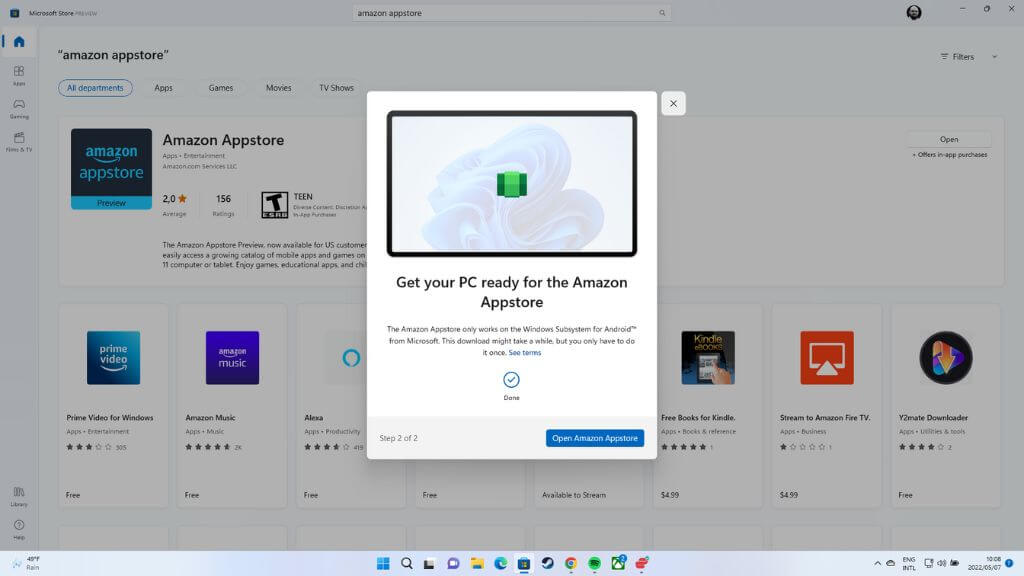Open Home in the Store sidebar
Image resolution: width=1024 pixels, height=576 pixels.
[x=19, y=42]
